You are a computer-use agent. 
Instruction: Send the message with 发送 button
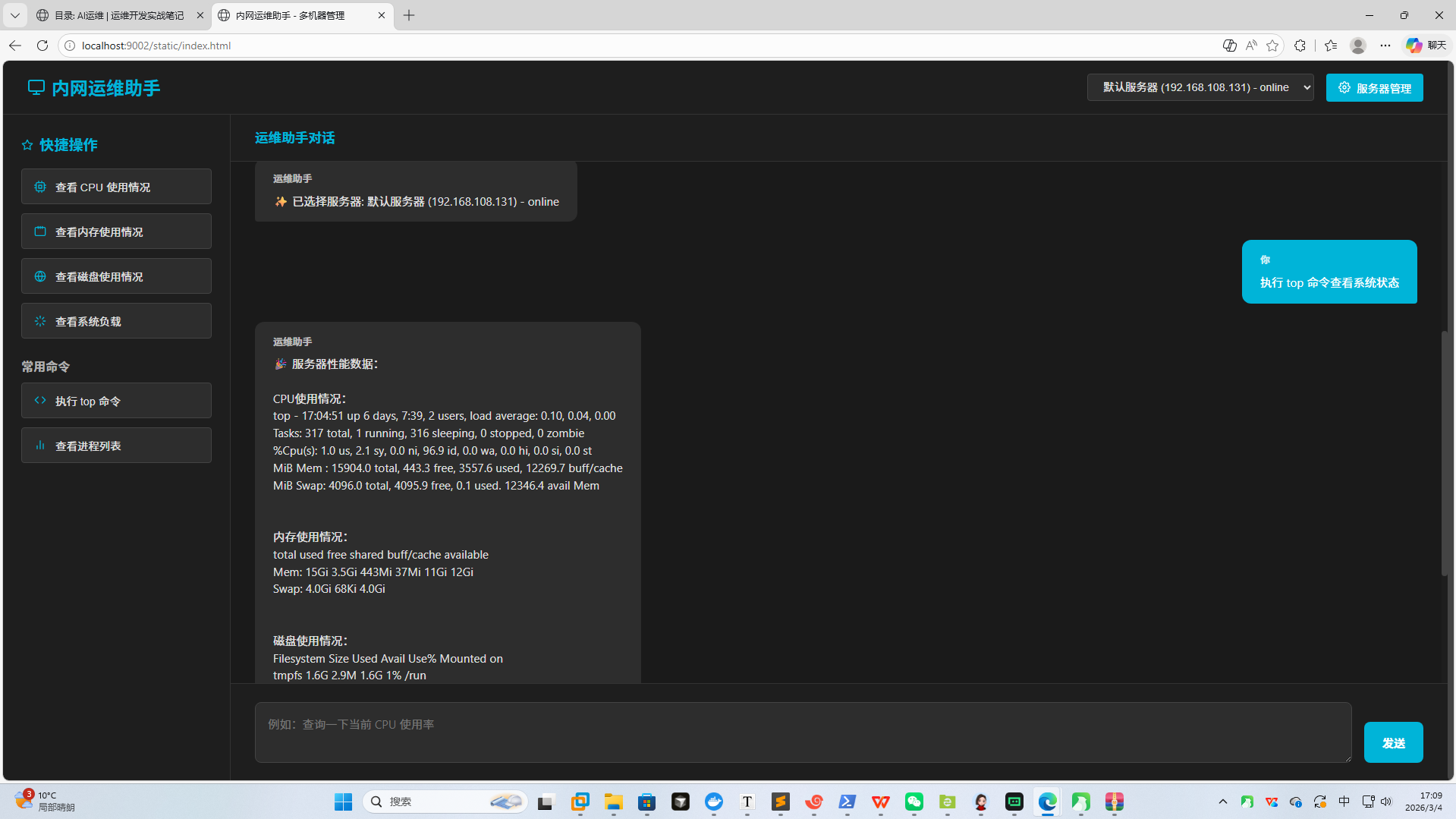1393,742
